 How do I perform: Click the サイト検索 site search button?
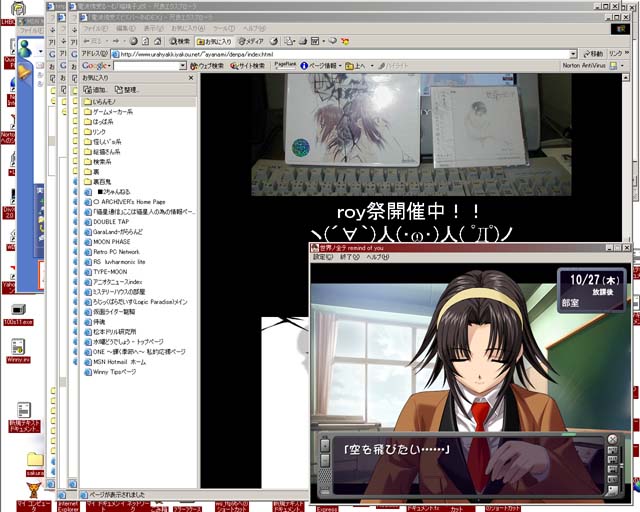247,66
